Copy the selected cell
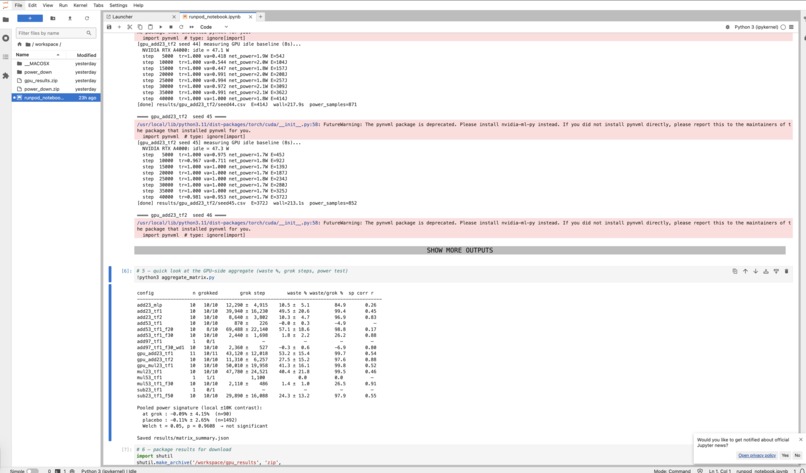Image resolution: width=806 pixels, height=473 pixels. click(140, 27)
